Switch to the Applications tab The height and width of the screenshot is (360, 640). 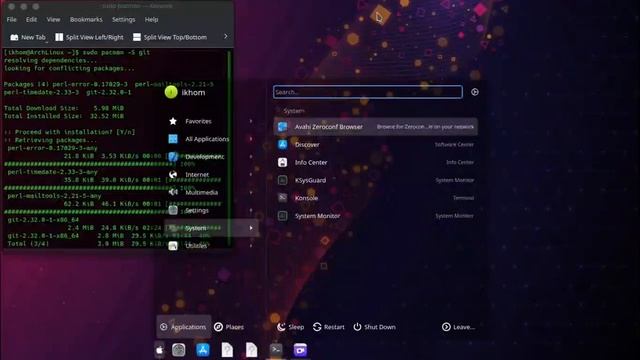(183, 327)
